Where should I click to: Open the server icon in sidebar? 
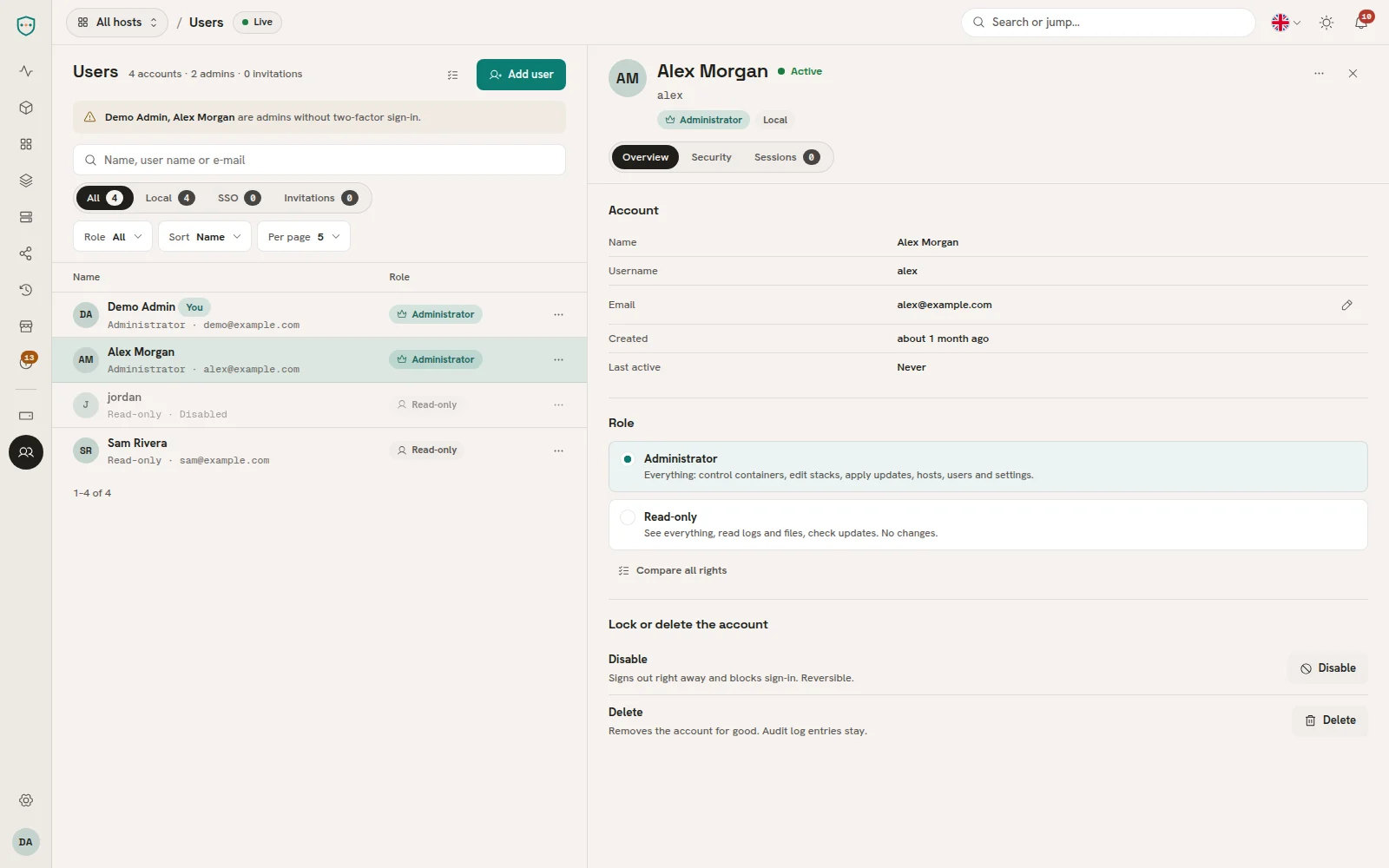[x=26, y=217]
